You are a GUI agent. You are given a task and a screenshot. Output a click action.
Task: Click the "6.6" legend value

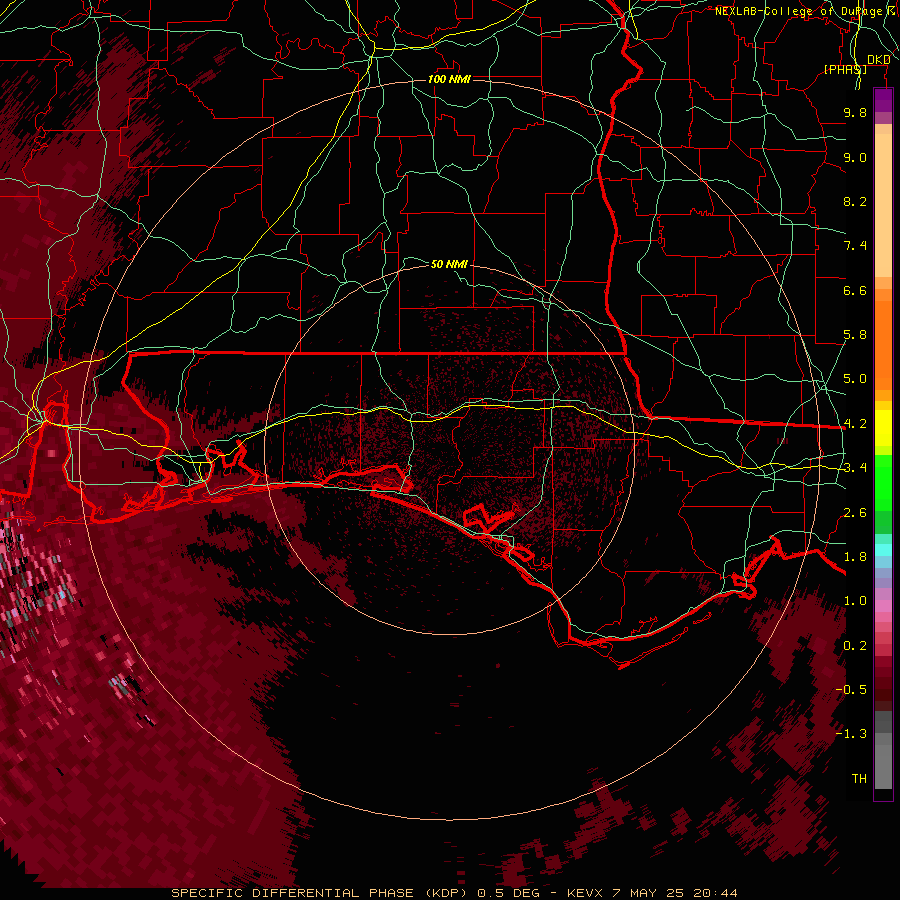tap(855, 290)
